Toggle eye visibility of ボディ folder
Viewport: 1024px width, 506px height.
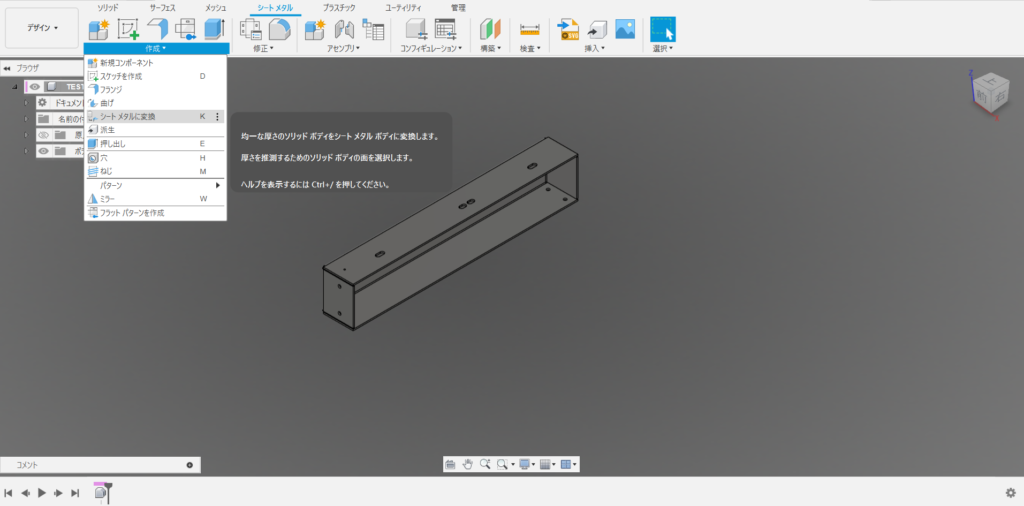[x=43, y=151]
